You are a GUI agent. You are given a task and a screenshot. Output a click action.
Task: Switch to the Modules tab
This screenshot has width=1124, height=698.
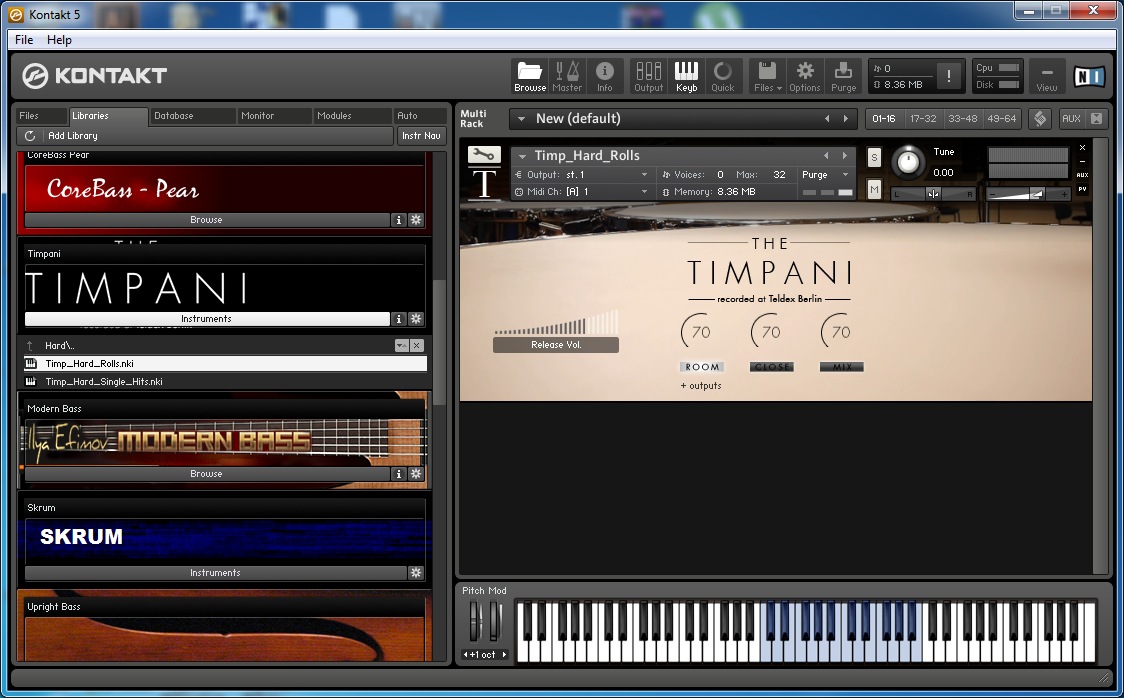point(351,116)
